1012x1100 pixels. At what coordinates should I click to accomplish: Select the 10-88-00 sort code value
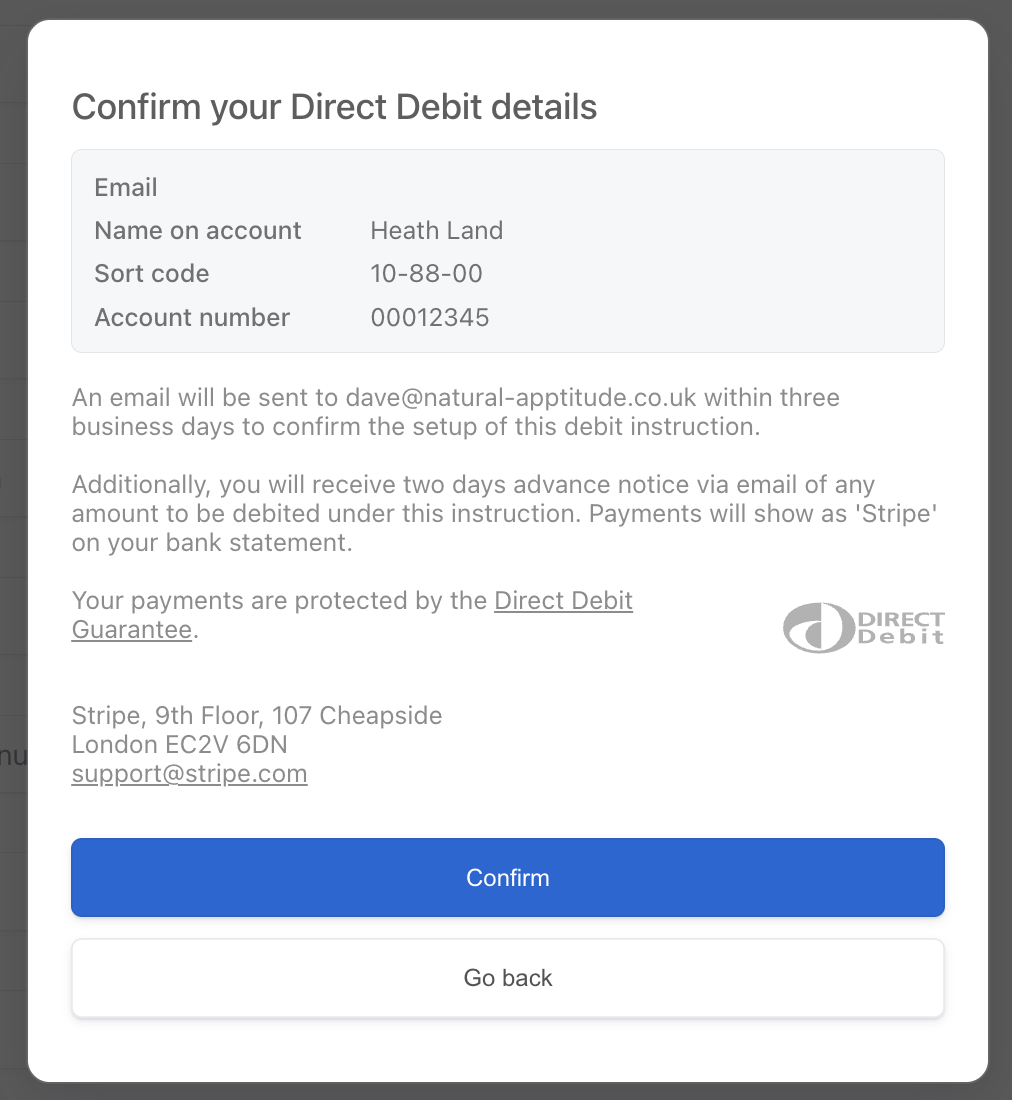(426, 274)
